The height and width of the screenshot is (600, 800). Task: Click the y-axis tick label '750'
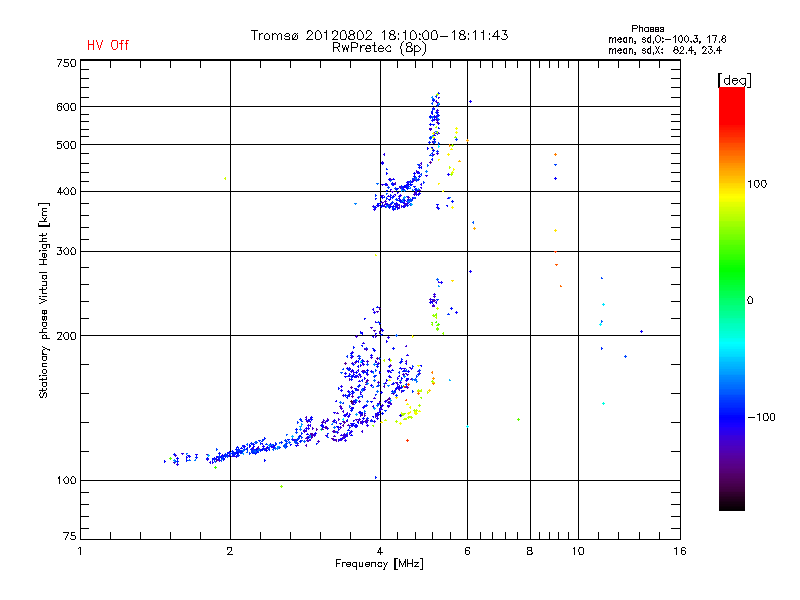click(66, 63)
